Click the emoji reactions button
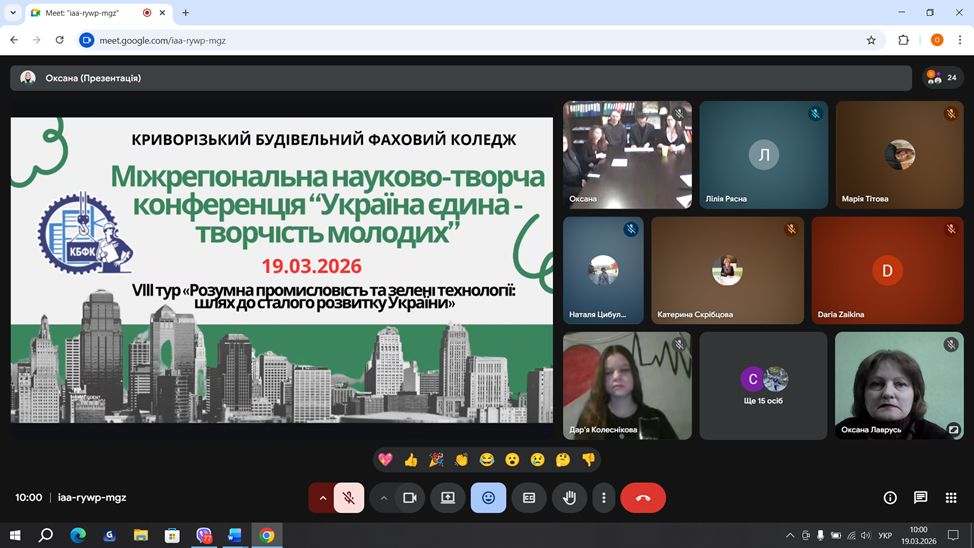 [x=488, y=497]
